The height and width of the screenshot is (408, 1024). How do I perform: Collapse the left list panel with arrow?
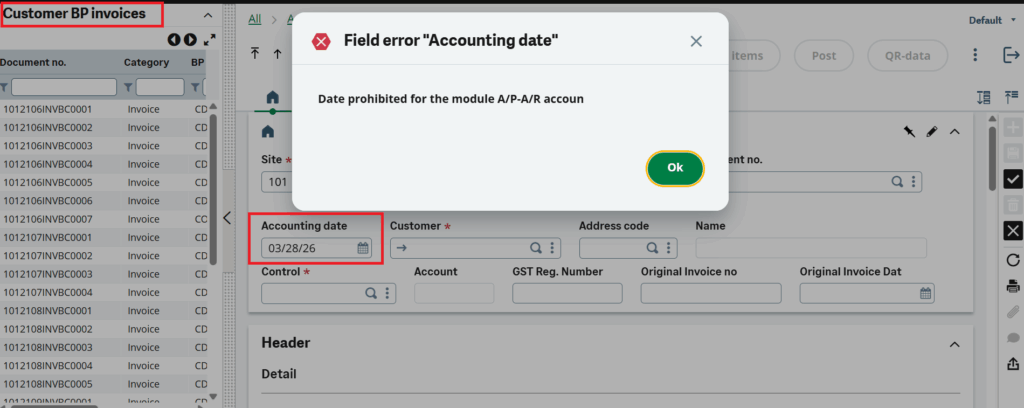227,217
